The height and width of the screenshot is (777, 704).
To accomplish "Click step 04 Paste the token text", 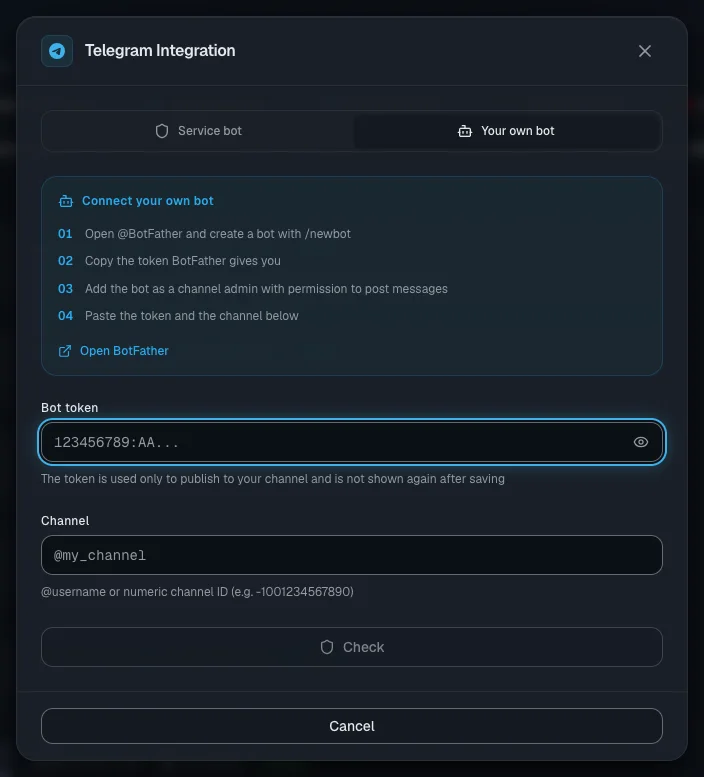I will click(x=192, y=316).
